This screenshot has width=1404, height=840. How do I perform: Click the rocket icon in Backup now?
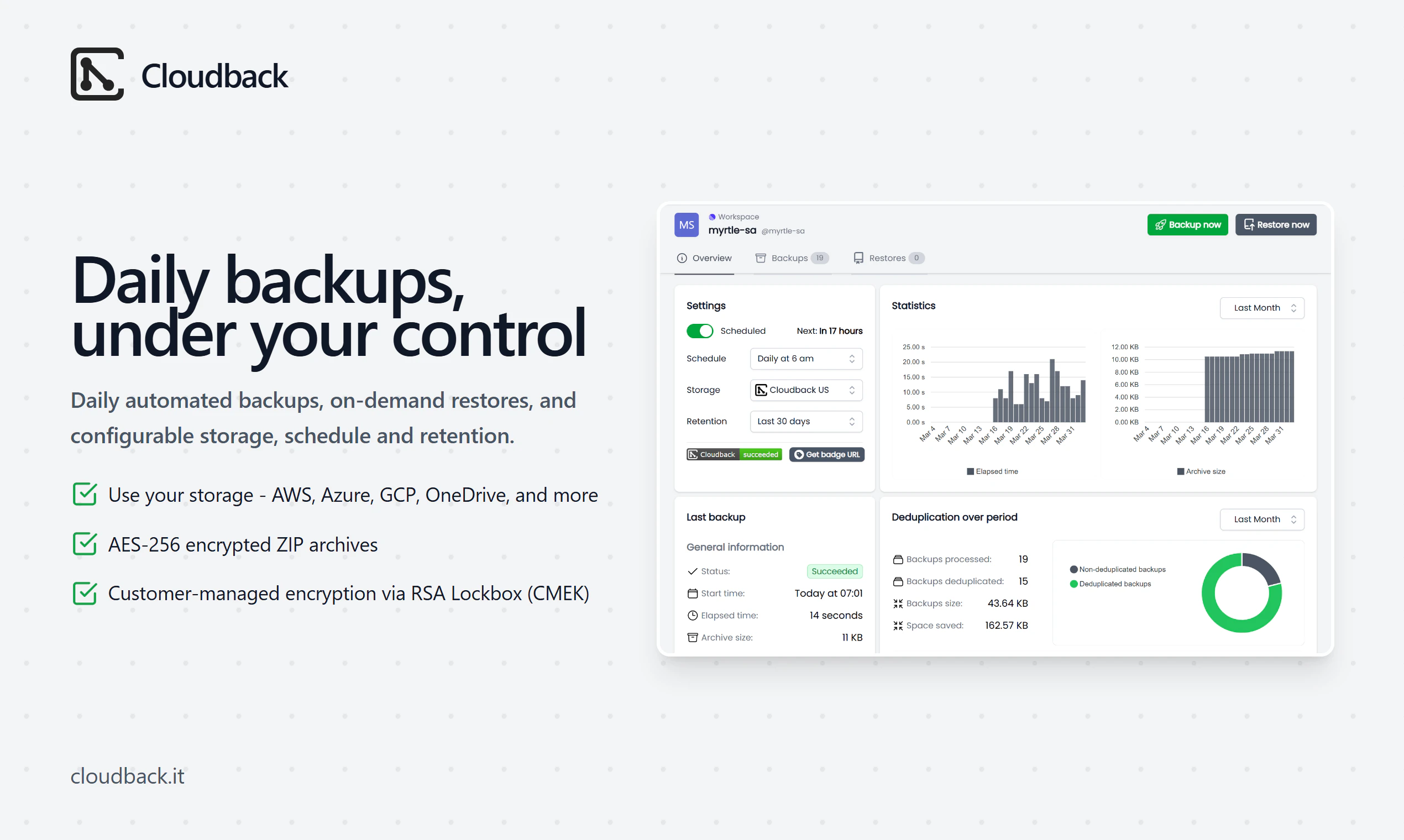1160,225
